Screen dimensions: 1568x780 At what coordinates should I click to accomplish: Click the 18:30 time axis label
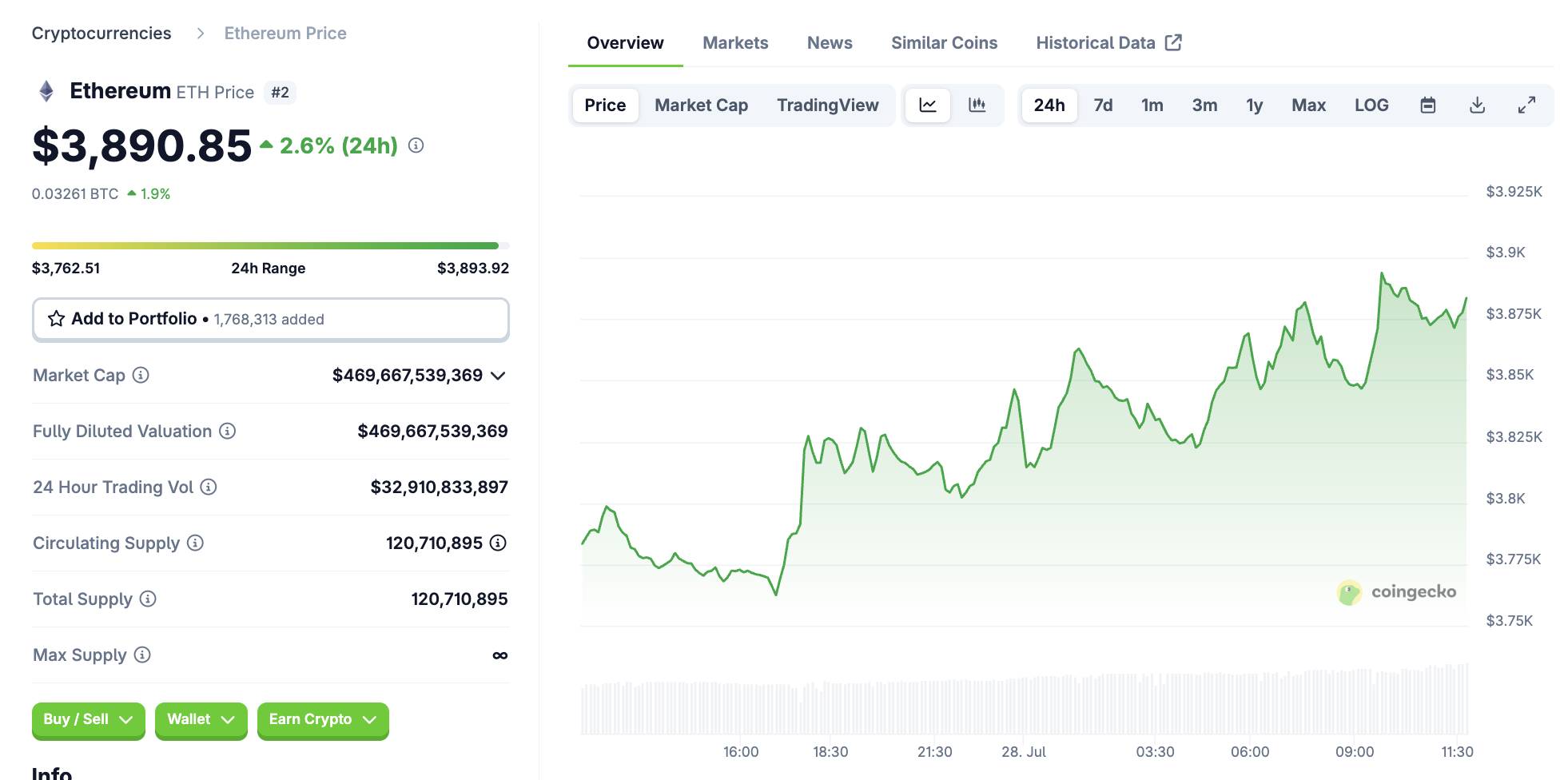tap(830, 751)
